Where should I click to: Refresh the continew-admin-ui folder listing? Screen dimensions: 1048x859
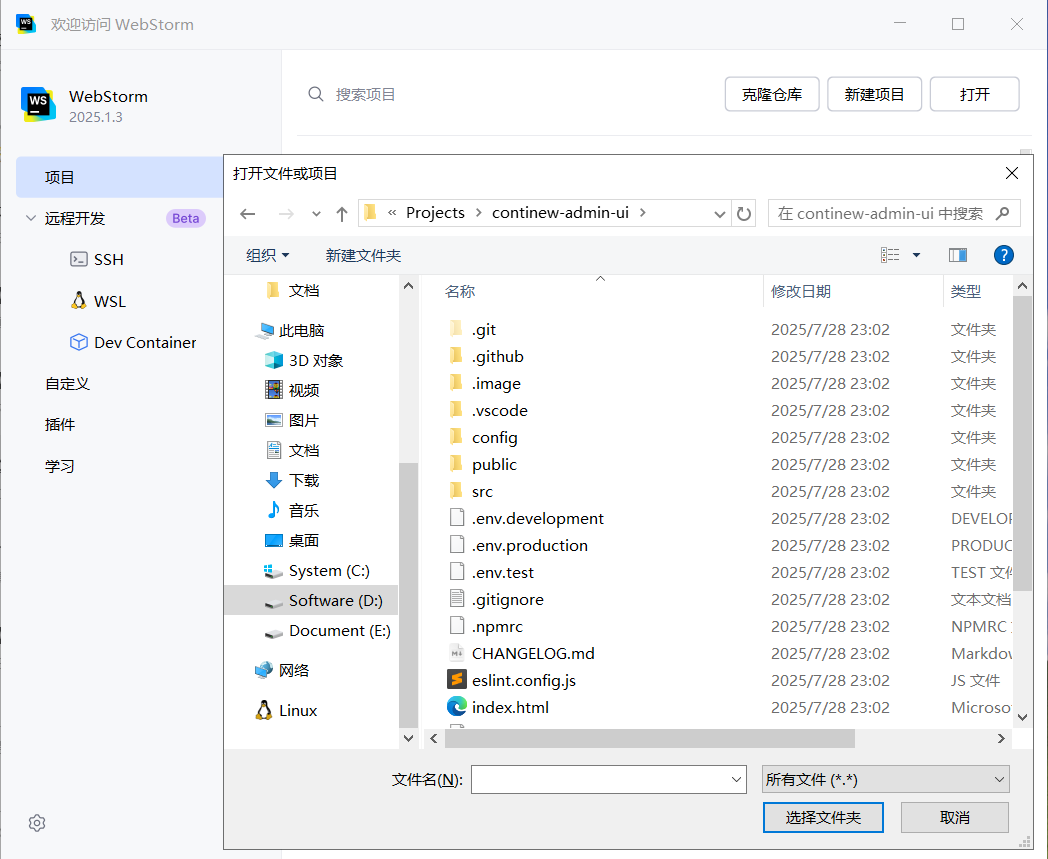744,213
